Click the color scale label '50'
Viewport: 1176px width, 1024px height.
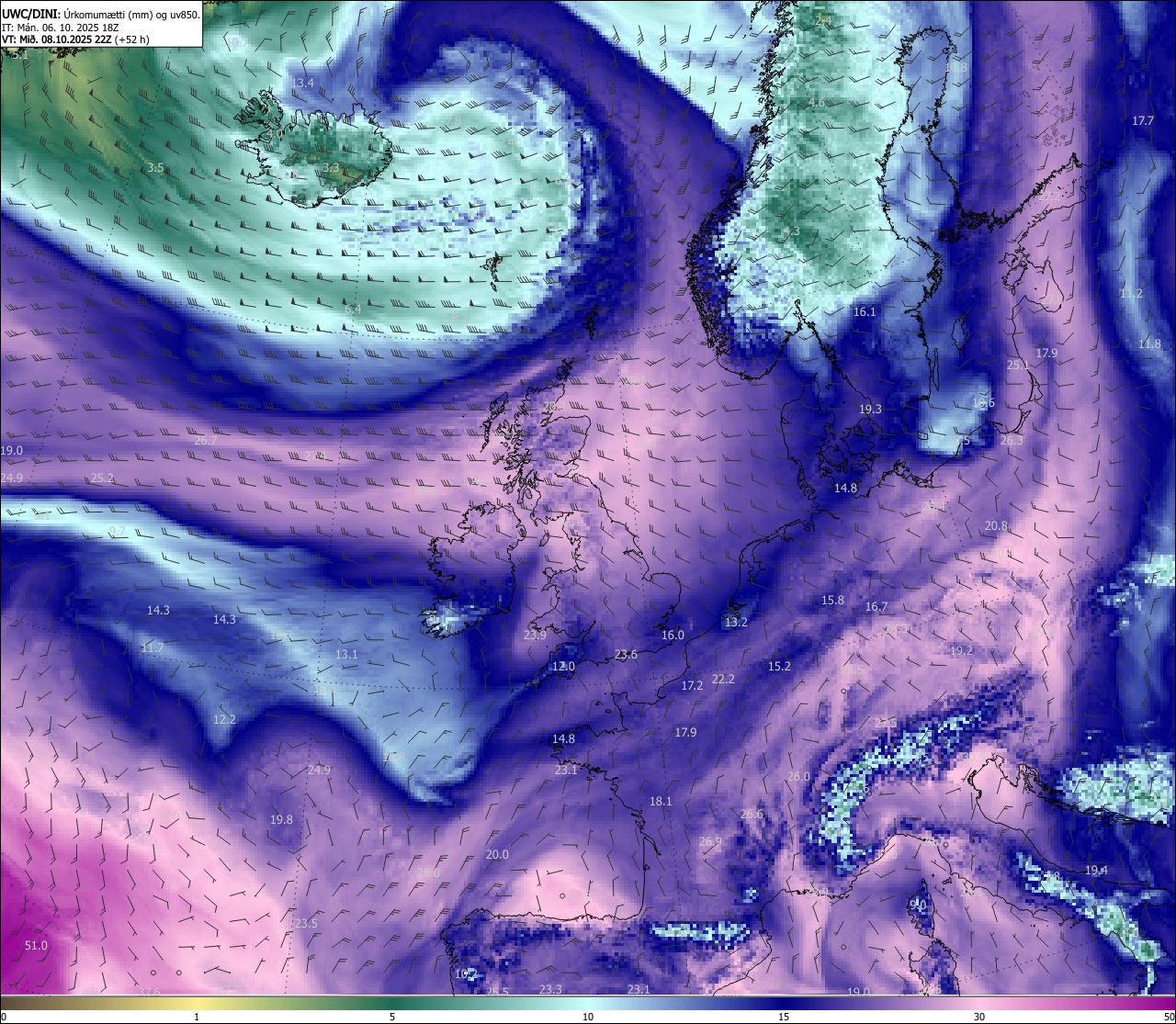click(x=1169, y=1017)
